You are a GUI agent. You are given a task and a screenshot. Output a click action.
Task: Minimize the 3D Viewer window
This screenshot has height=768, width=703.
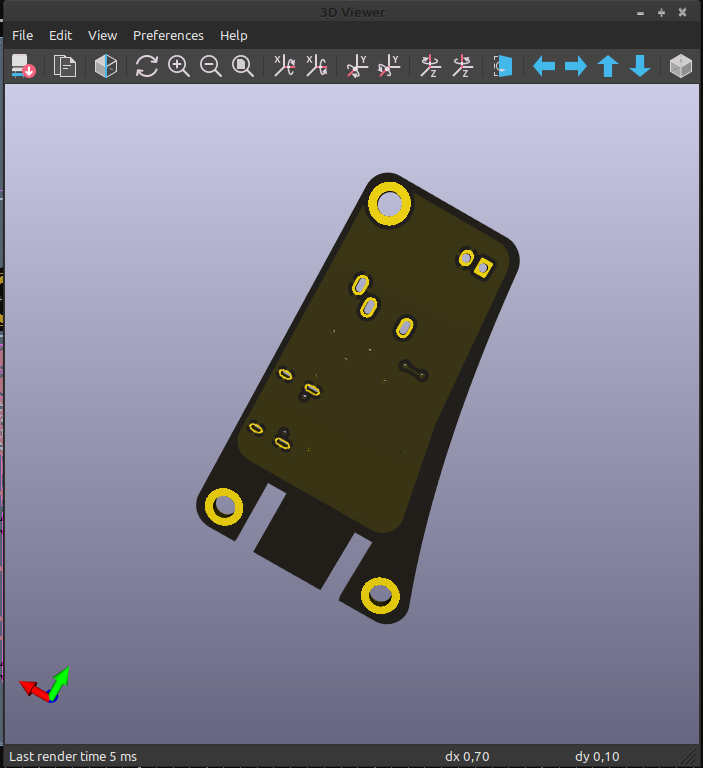640,13
